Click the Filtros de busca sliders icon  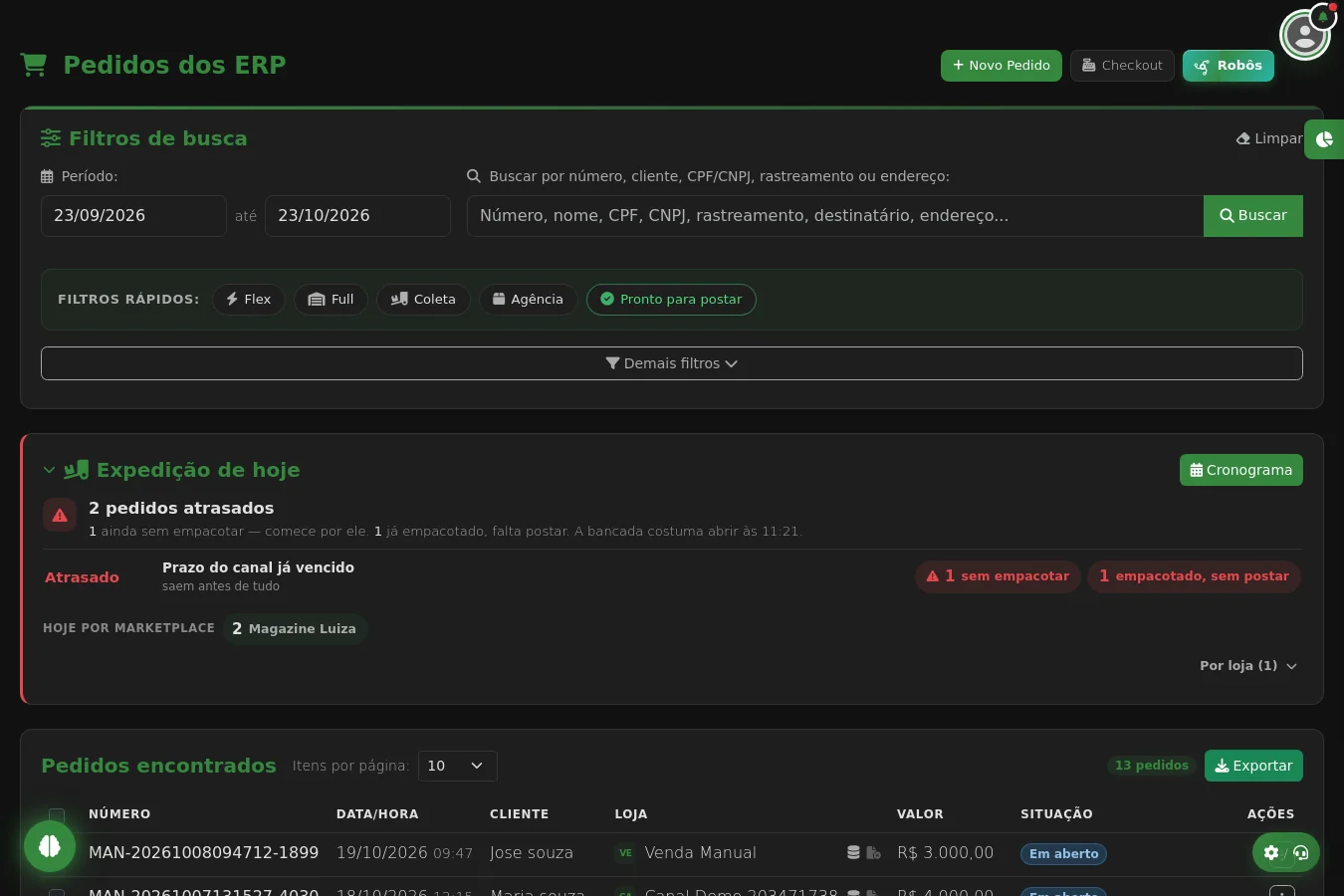[x=51, y=138]
